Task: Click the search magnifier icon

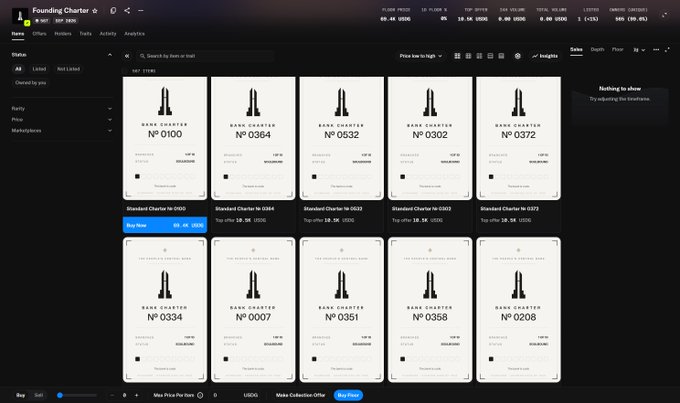Action: pyautogui.click(x=142, y=56)
